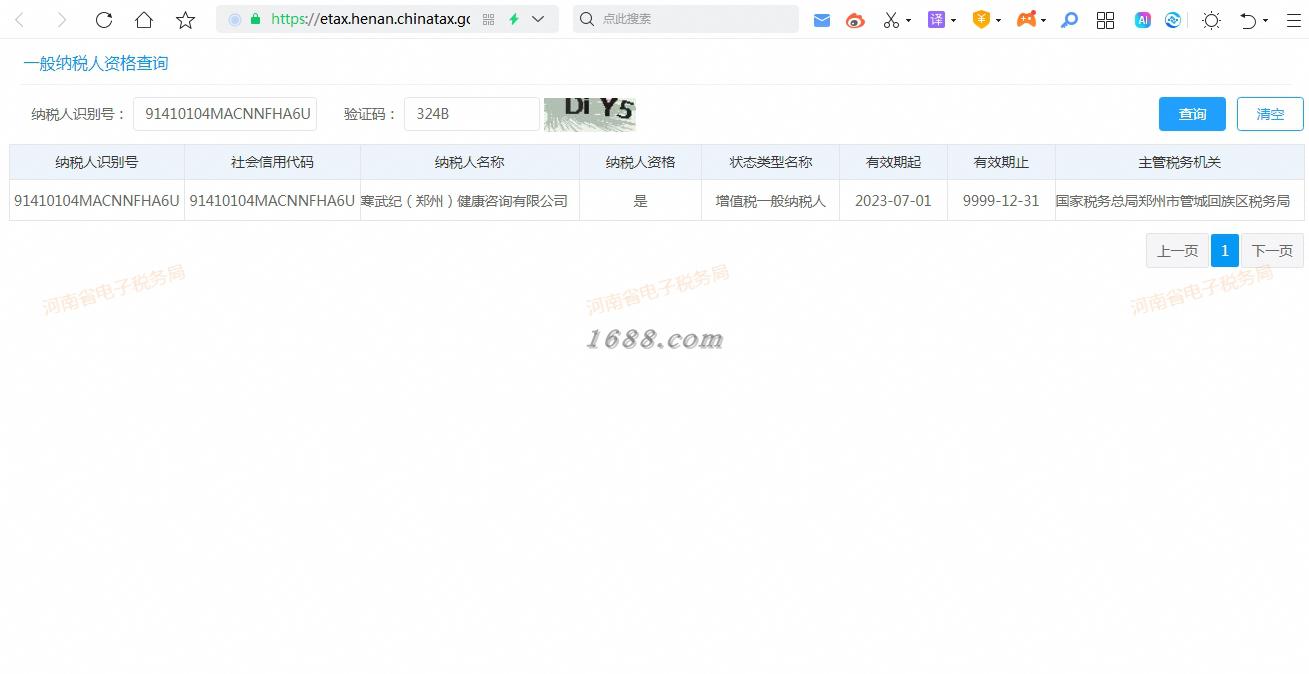Viewport: 1309px width, 674px height.
Task: Click the 社会信用代码 column header
Action: point(272,162)
